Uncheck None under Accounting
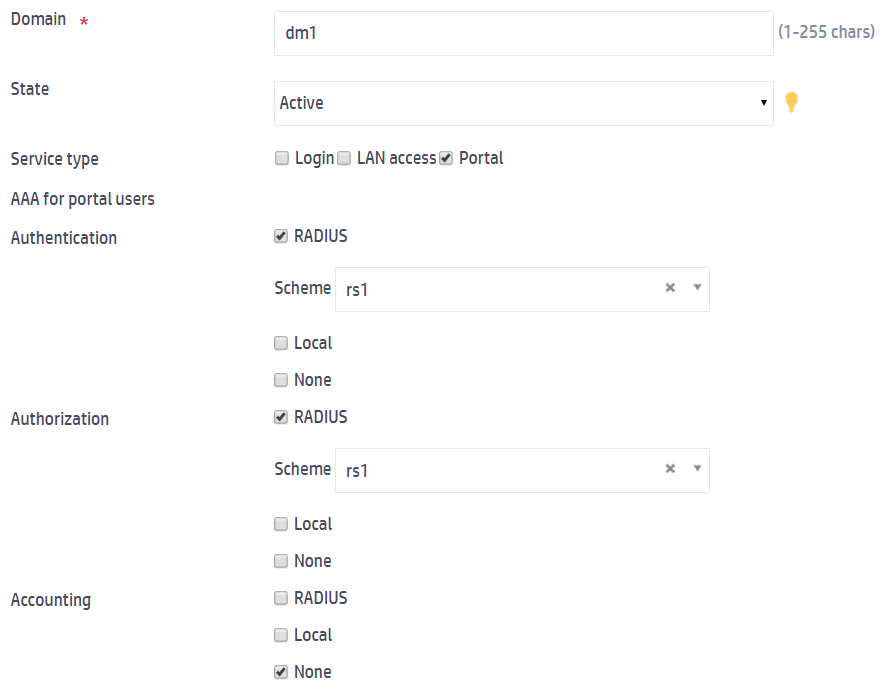This screenshot has height=691, width=888. pos(281,672)
